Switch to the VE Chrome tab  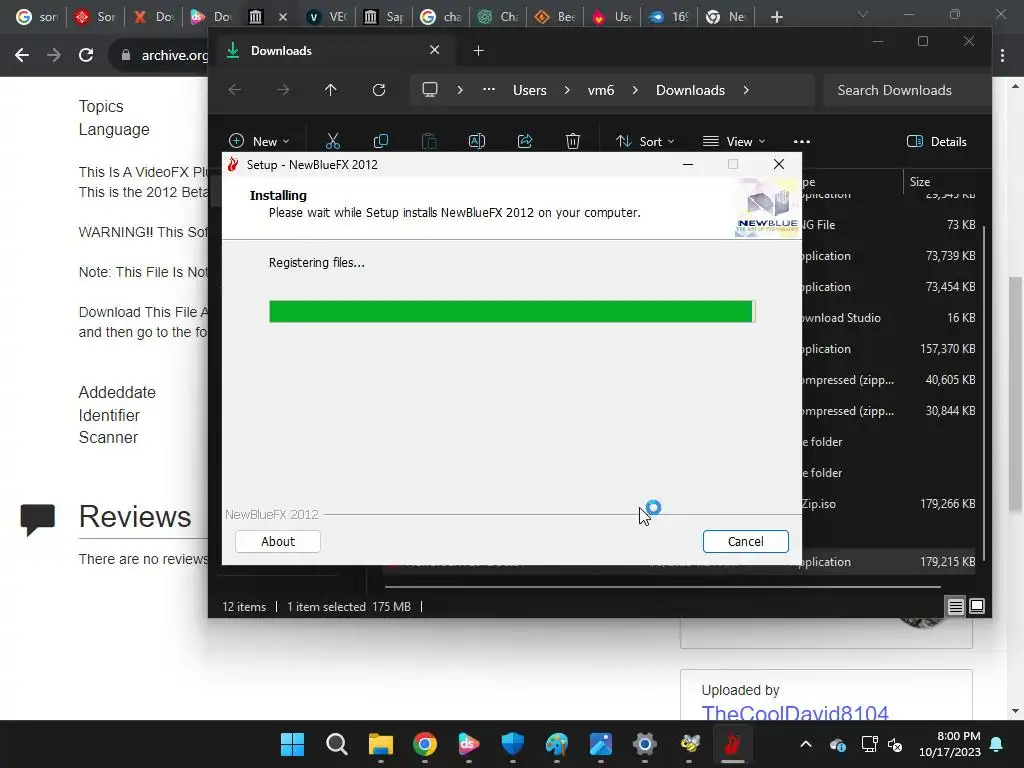tap(327, 17)
